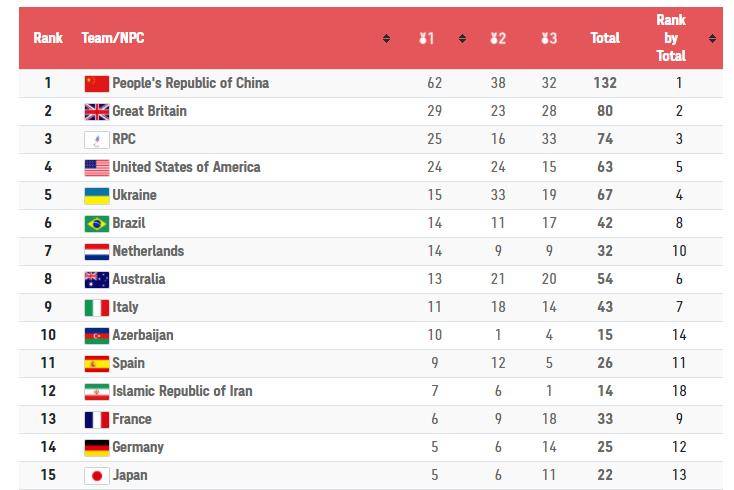
Task: Click the Great Britain flag icon
Action: pos(97,112)
